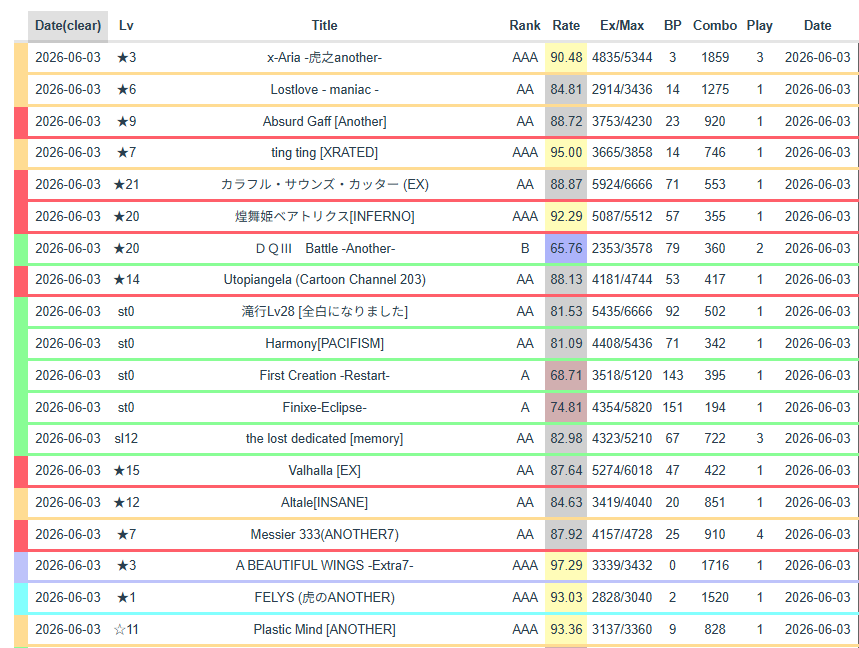Click BP value 151
This screenshot has width=859, height=648.
(x=672, y=407)
